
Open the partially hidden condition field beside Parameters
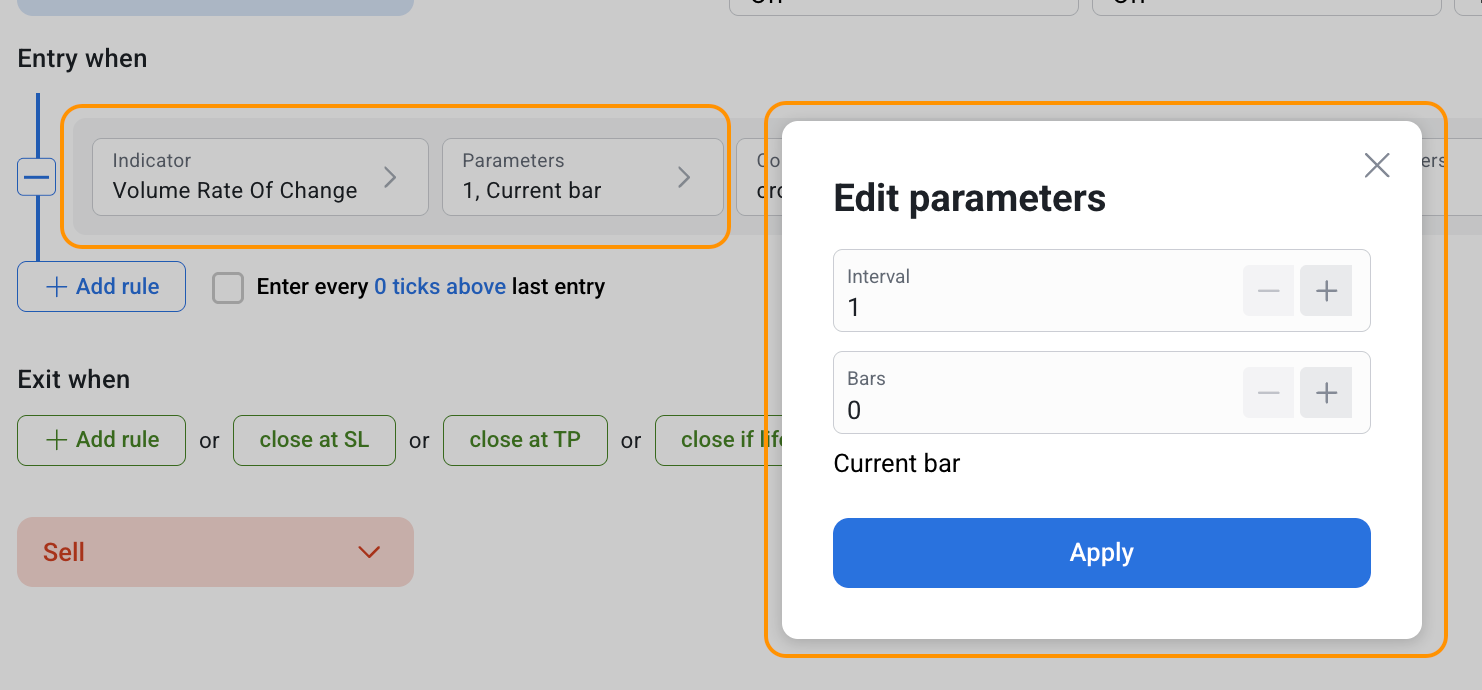click(x=759, y=177)
